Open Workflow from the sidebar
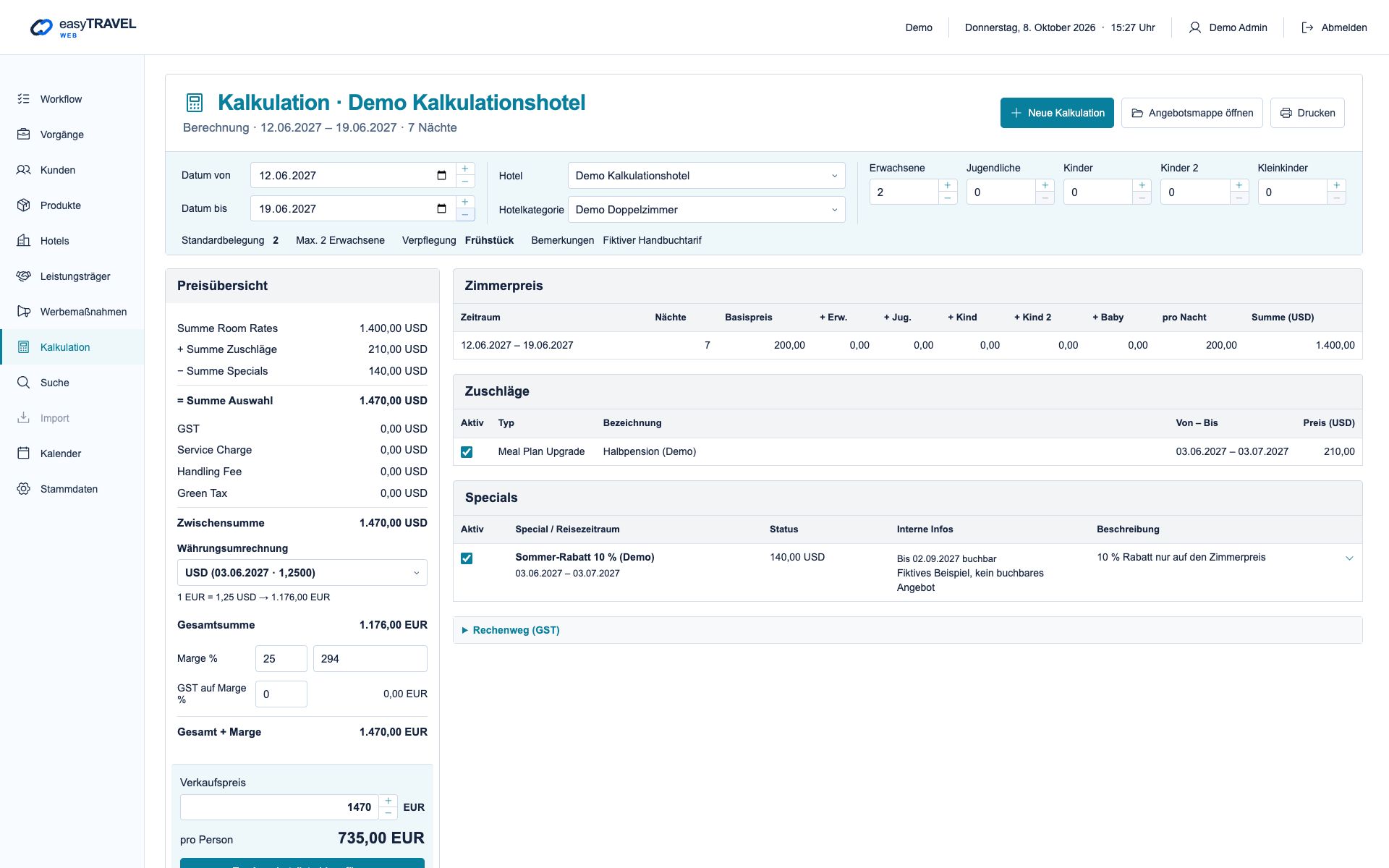Screen dimensions: 1389x868 72,99
